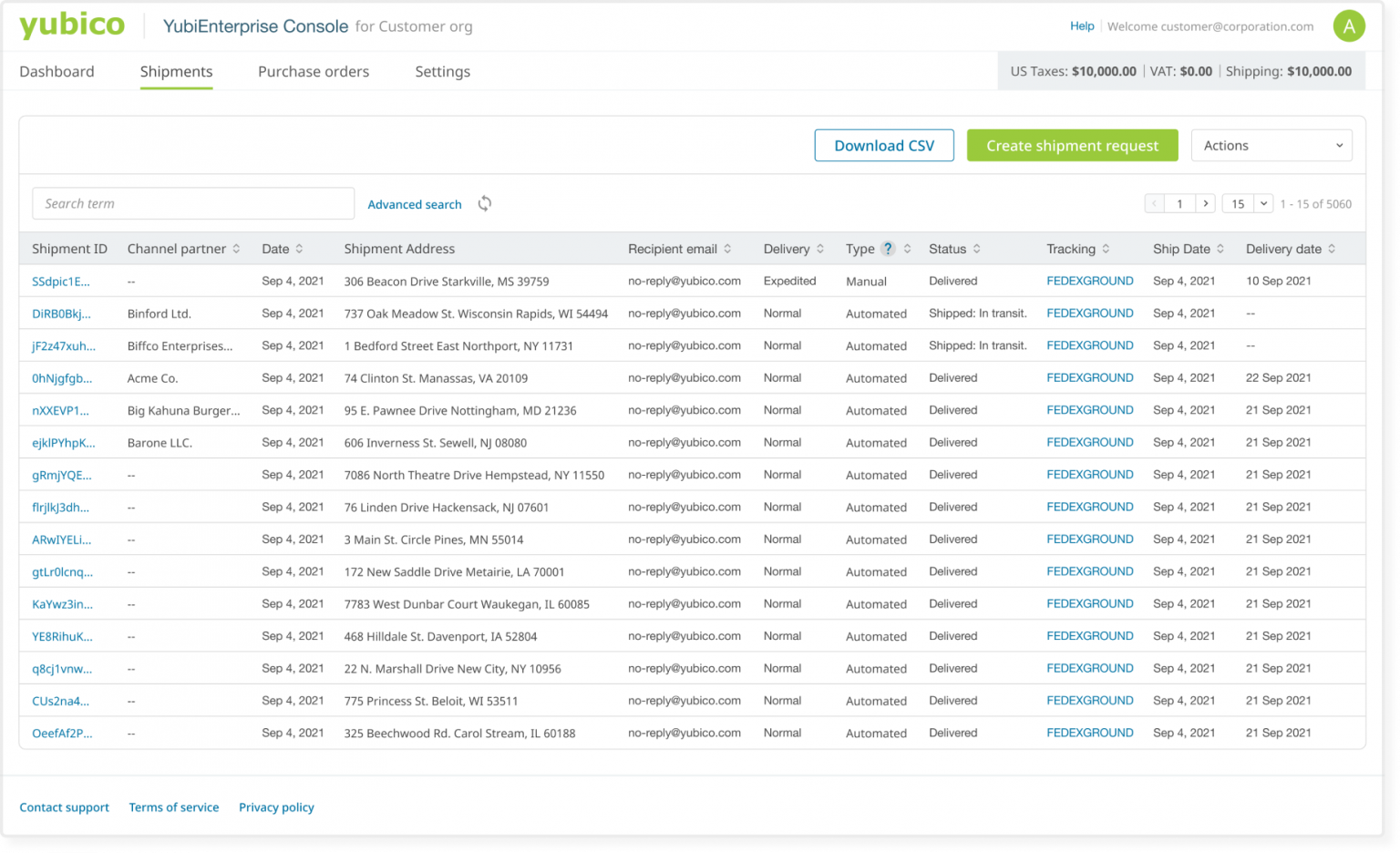Sort by Delivery date column
The width and height of the screenshot is (1400, 853).
coord(1333,248)
